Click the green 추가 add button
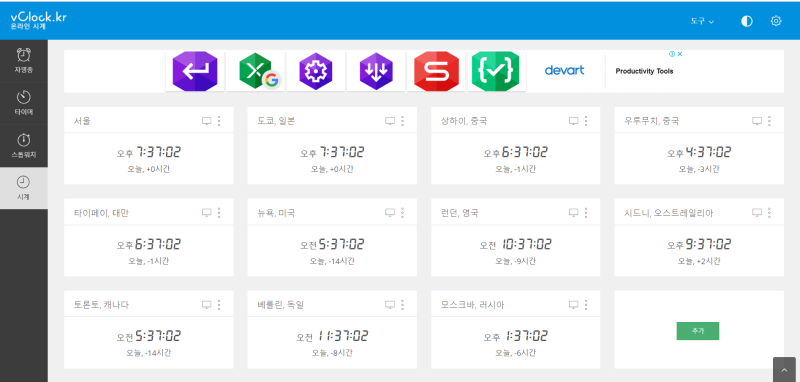Viewport: 800px width, 382px height. tap(697, 330)
